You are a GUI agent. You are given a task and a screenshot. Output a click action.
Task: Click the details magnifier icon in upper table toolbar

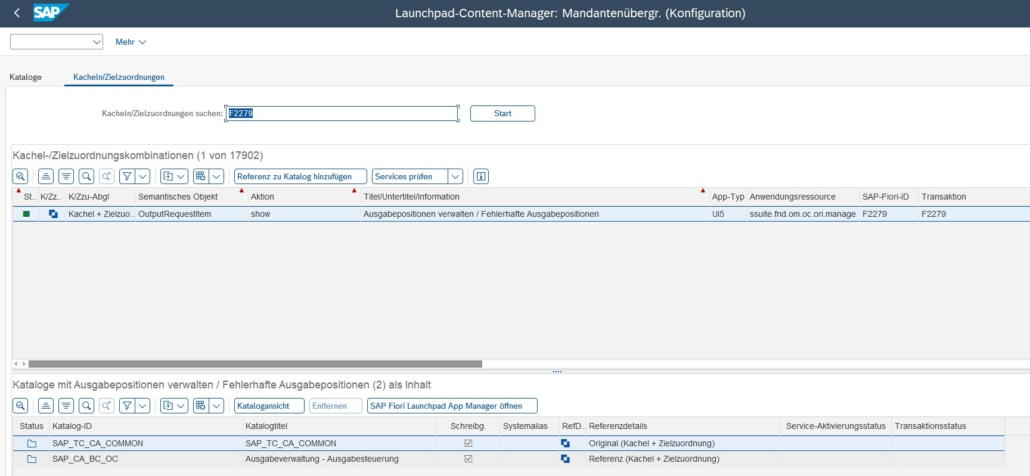(20, 176)
